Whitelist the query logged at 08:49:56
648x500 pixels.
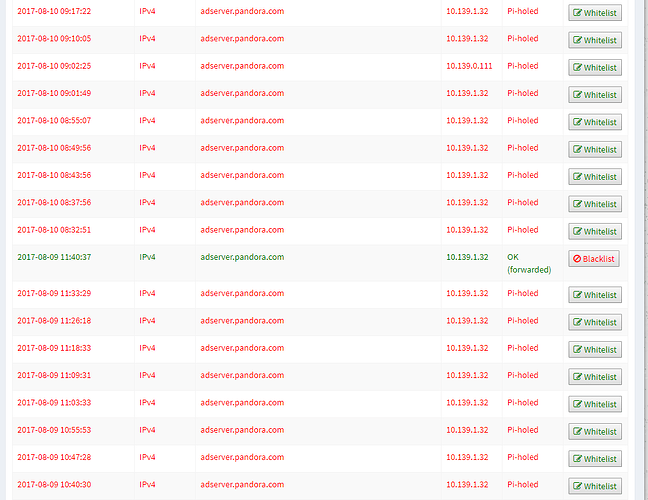(595, 149)
